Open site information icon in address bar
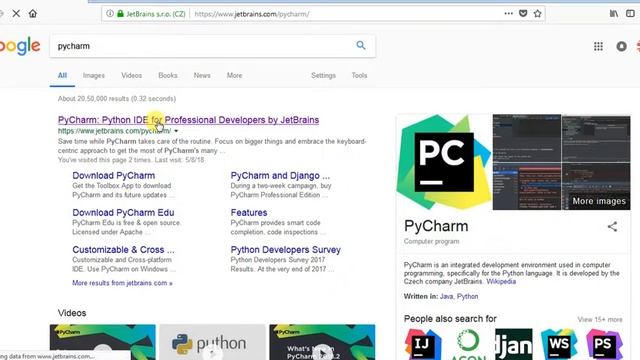Viewport: 640px width, 360px height. coord(110,13)
